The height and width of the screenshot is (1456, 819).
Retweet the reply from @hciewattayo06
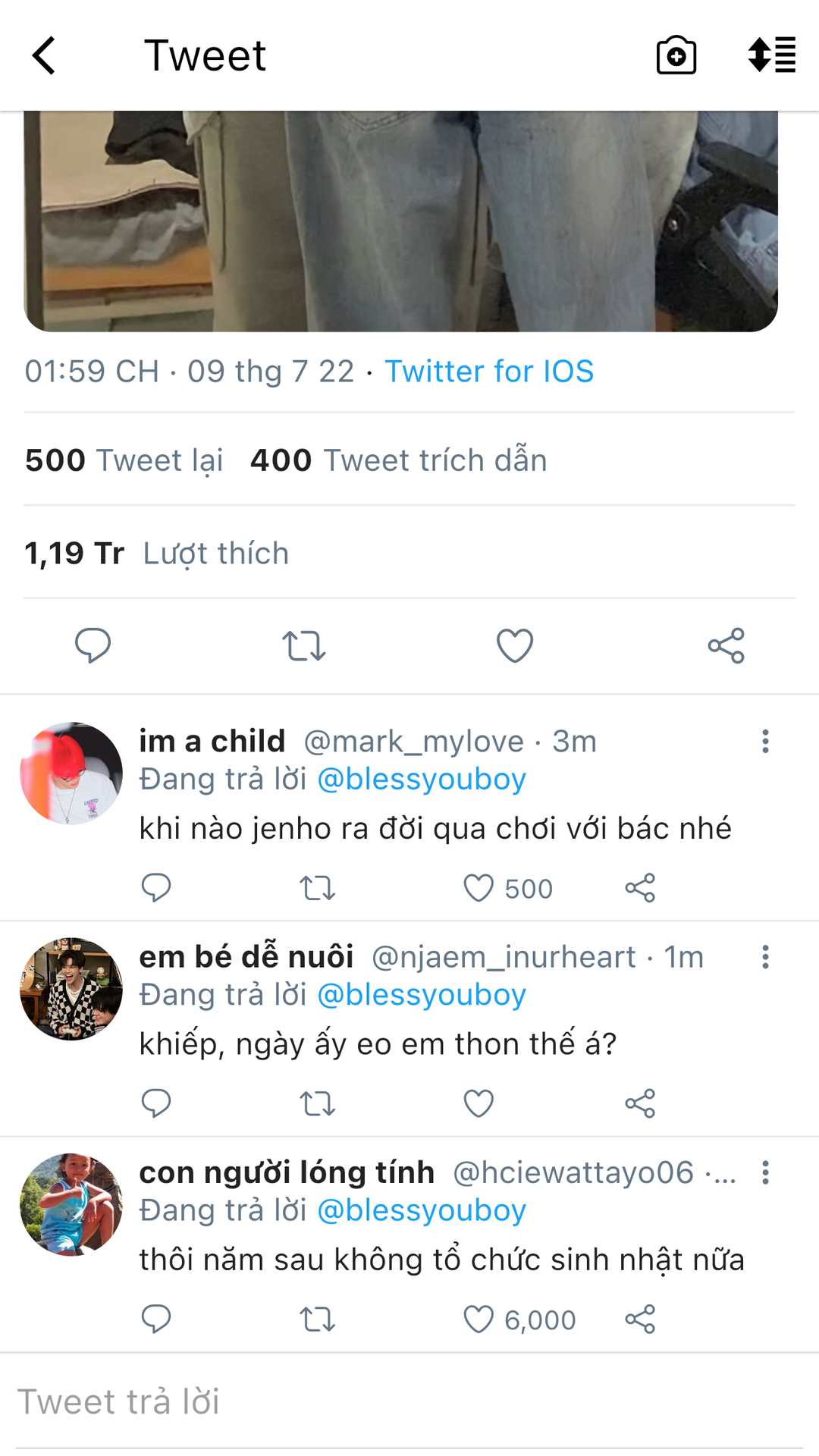pos(317,1319)
